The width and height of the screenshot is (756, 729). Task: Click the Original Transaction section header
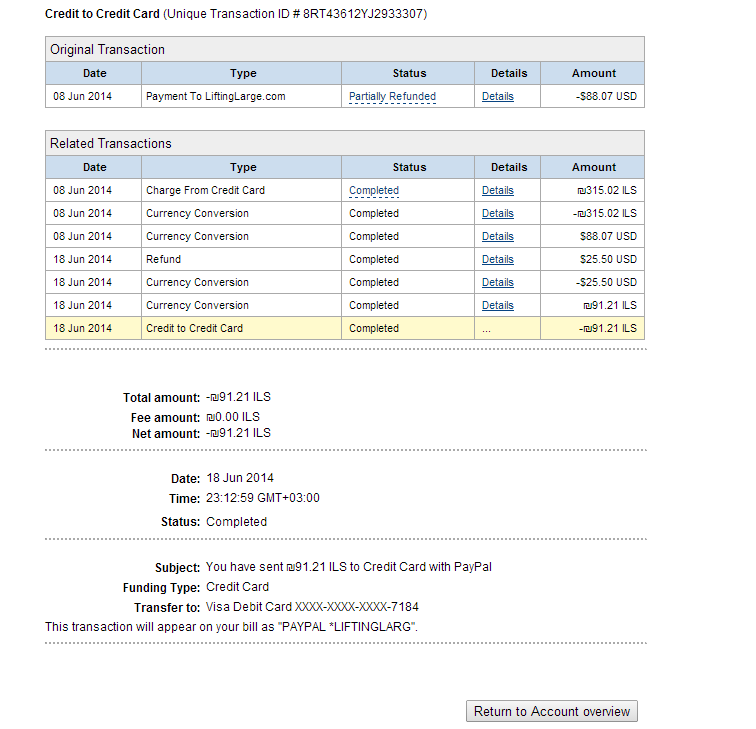[x=345, y=49]
